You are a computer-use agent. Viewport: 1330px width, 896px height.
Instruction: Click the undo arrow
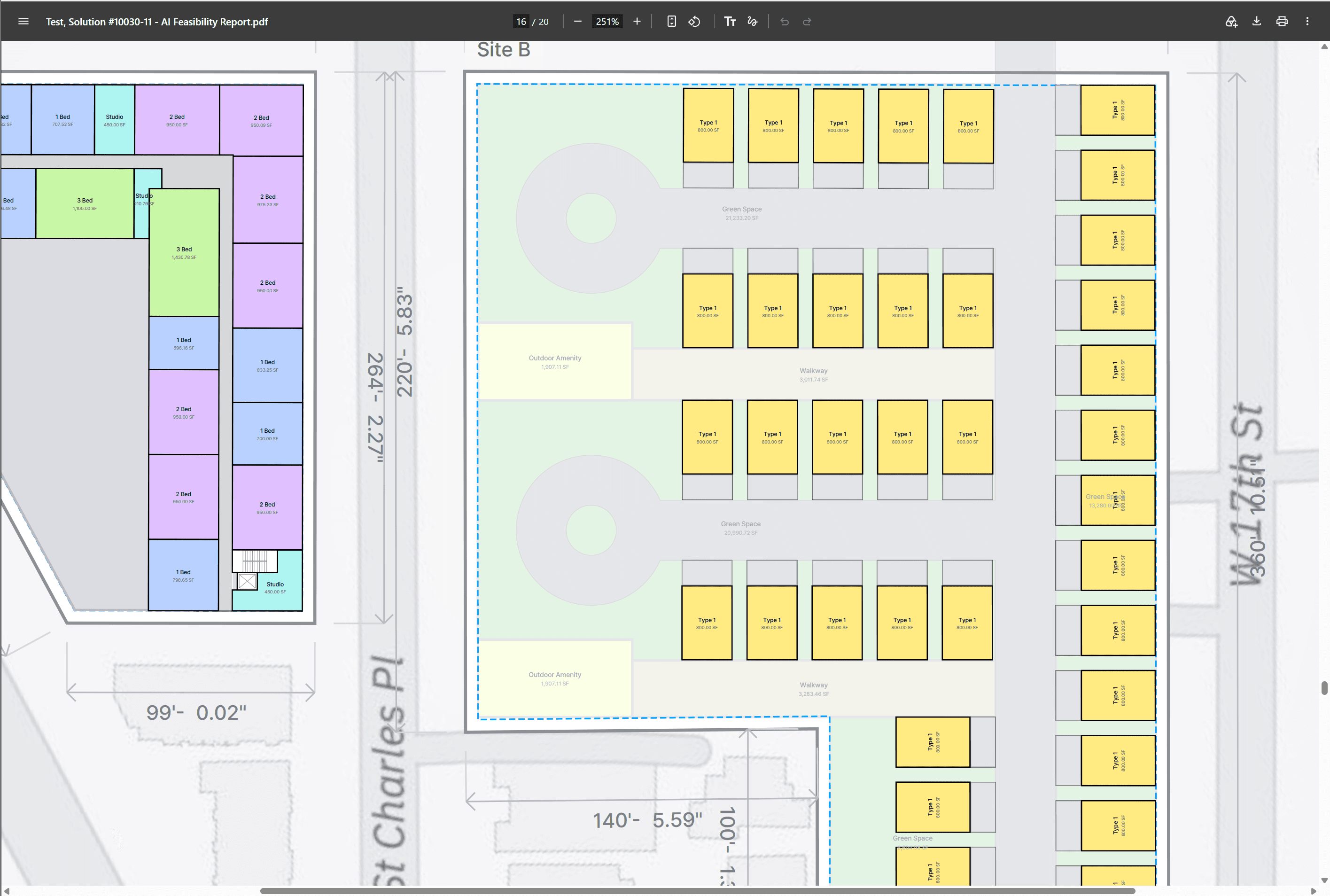pos(785,22)
